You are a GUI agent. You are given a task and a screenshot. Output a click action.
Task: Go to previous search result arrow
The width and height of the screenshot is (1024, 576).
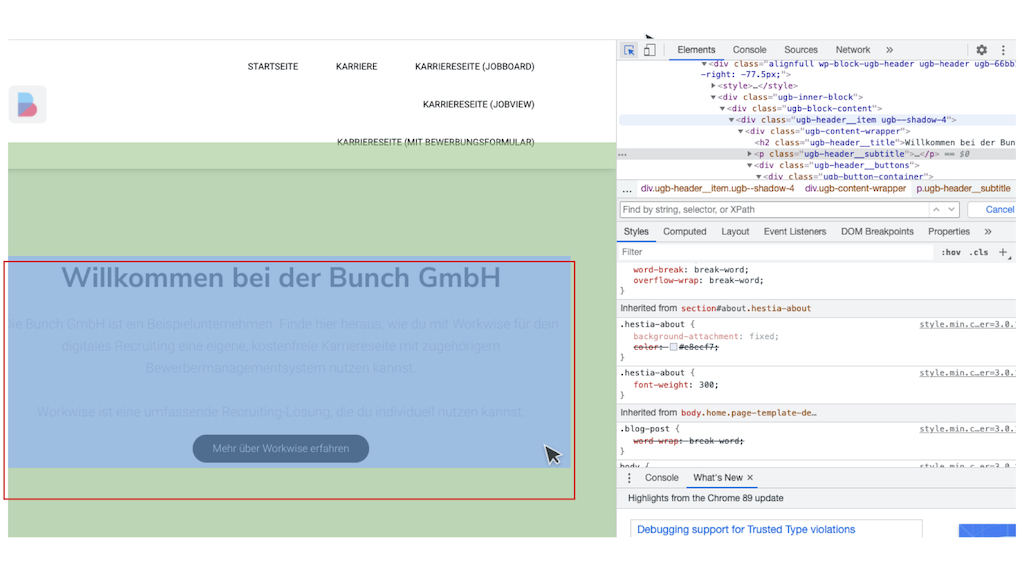click(x=936, y=210)
